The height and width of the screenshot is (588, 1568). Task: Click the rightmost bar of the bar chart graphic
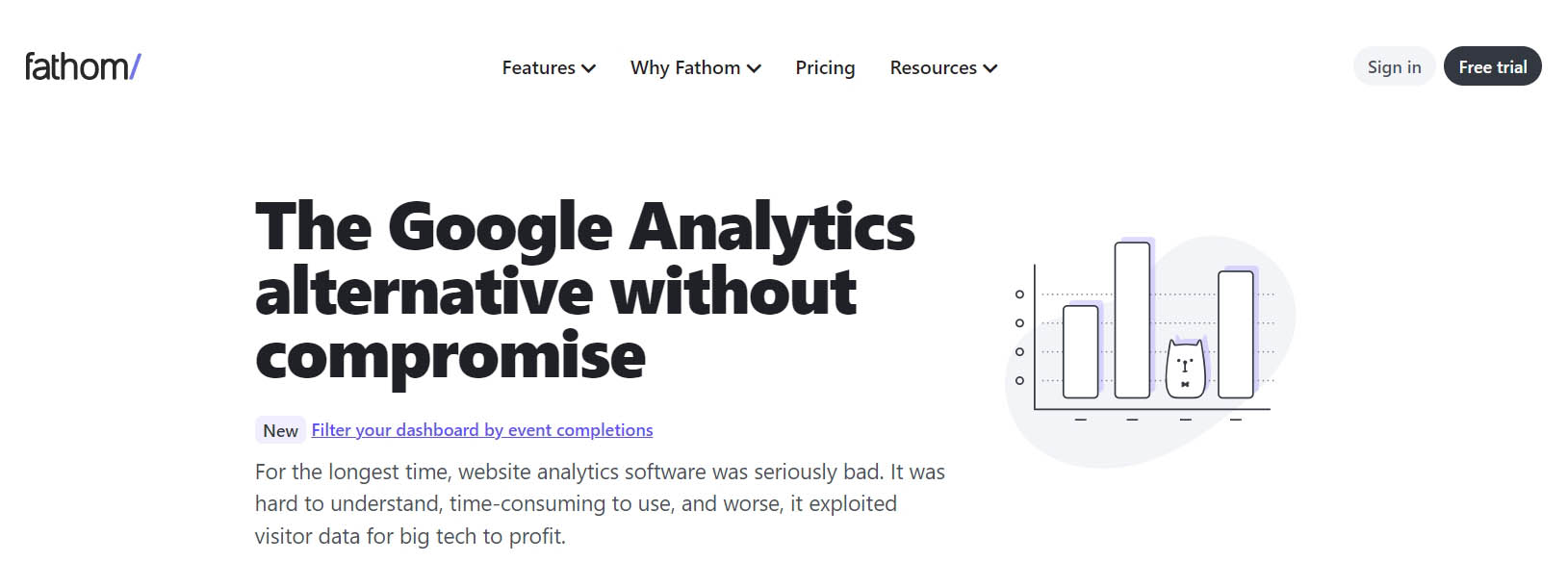pos(1235,335)
